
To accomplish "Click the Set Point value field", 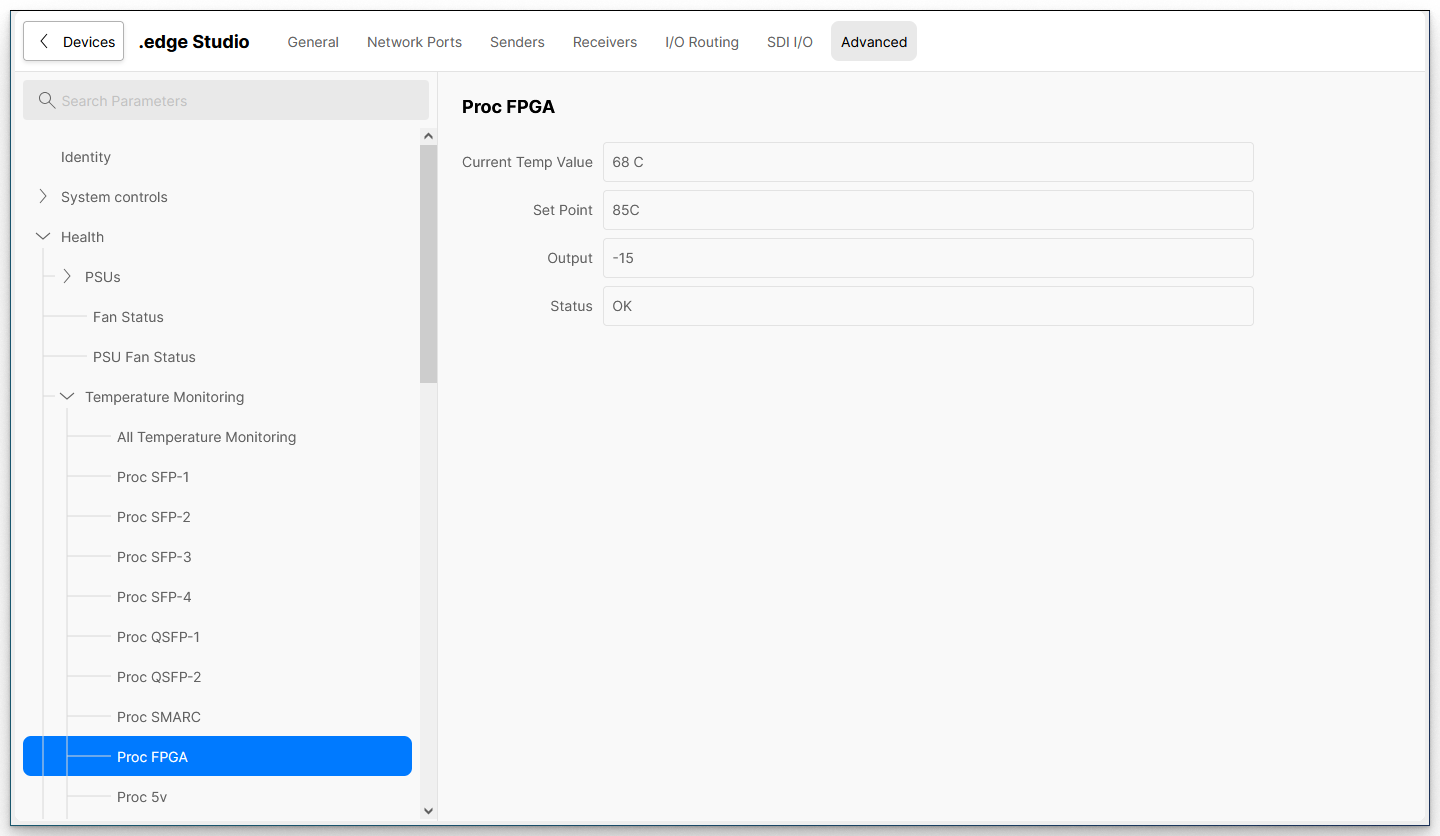I will click(927, 210).
